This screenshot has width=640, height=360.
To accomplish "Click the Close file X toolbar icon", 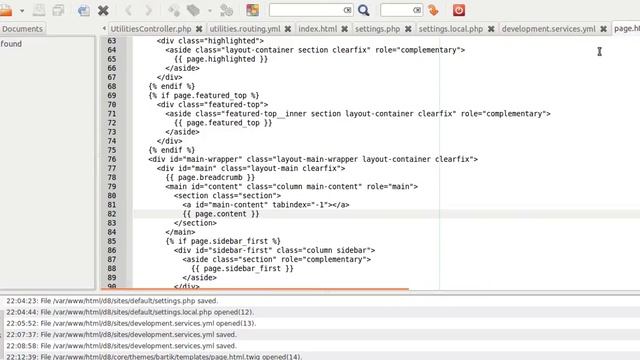I will [103, 10].
